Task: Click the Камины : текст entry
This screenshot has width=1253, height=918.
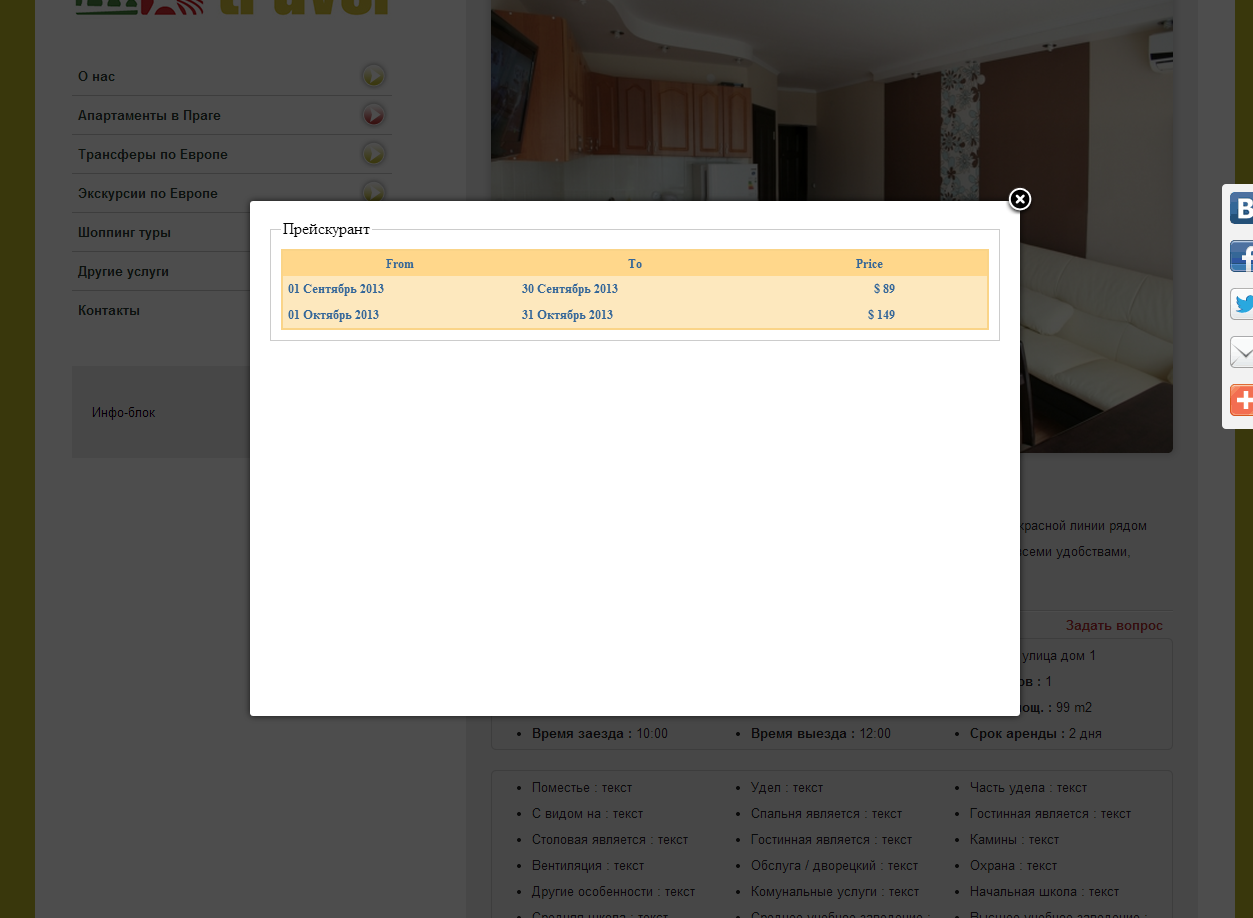Action: click(1014, 839)
